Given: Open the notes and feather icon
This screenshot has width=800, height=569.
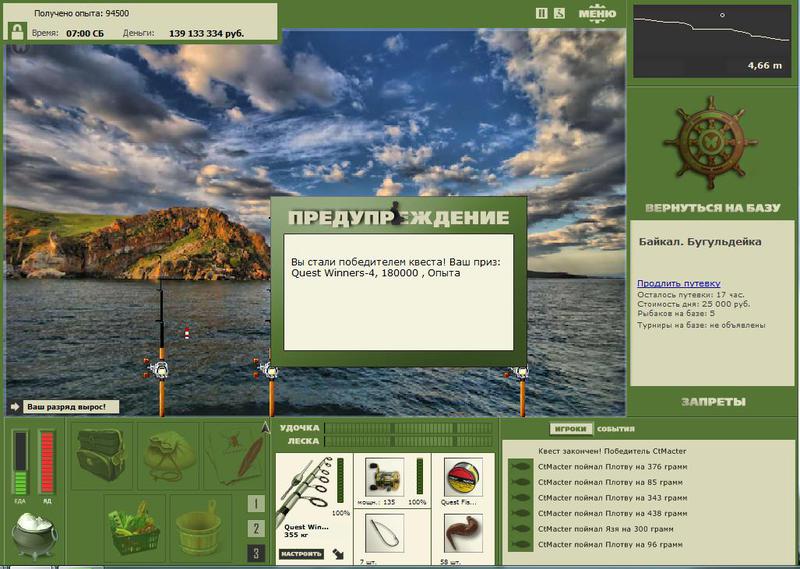Looking at the screenshot, I should pyautogui.click(x=236, y=456).
